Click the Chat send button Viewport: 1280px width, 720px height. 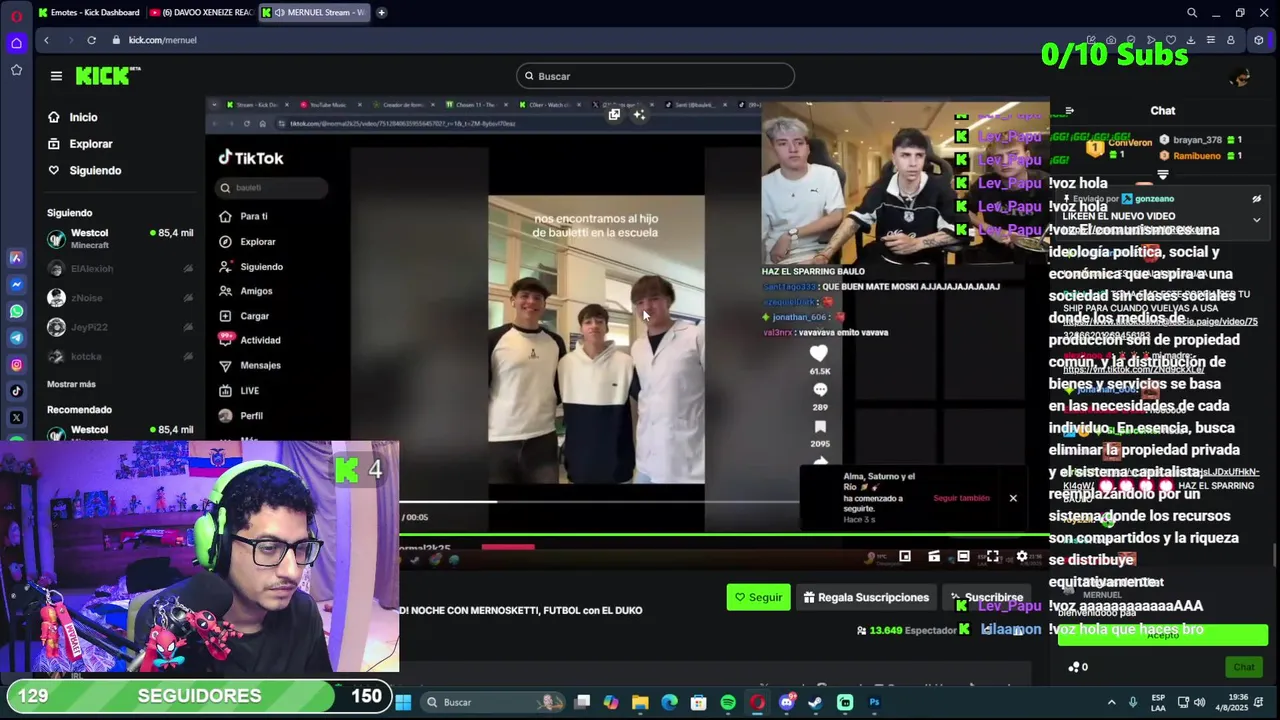(1244, 667)
